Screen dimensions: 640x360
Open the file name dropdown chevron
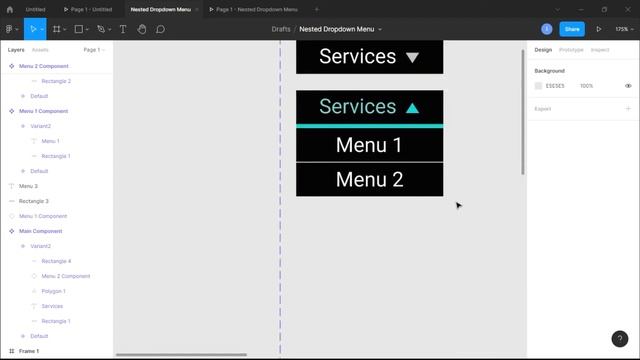380,29
